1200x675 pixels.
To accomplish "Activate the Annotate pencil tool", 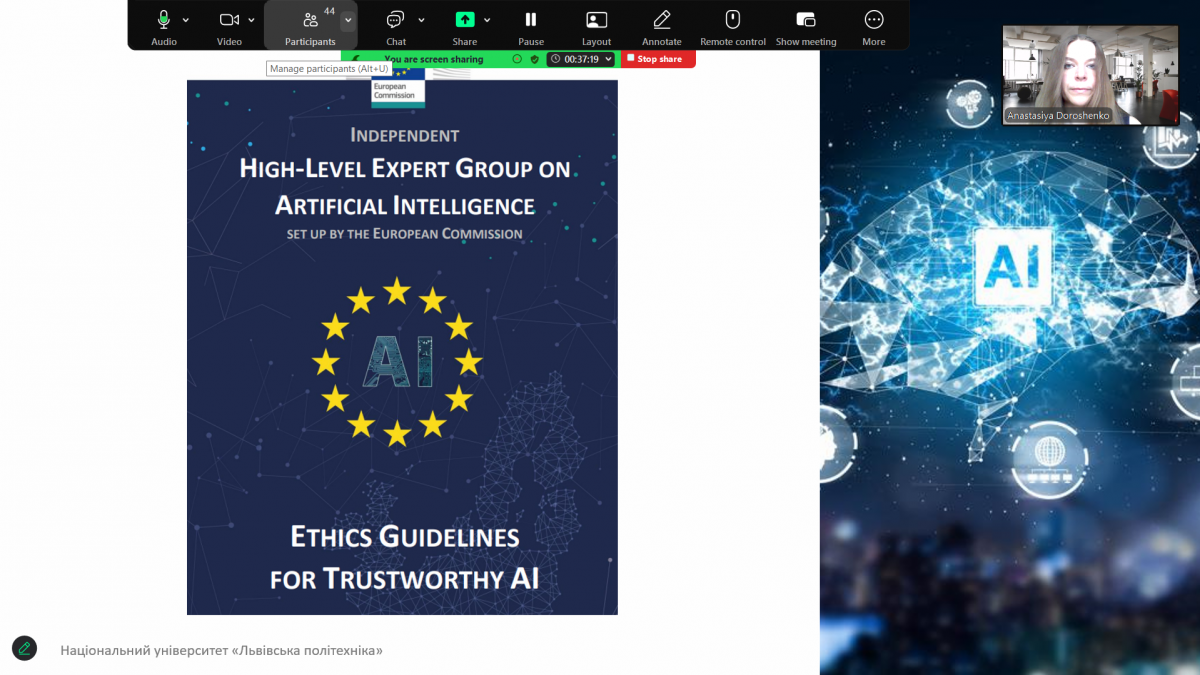I will click(661, 20).
